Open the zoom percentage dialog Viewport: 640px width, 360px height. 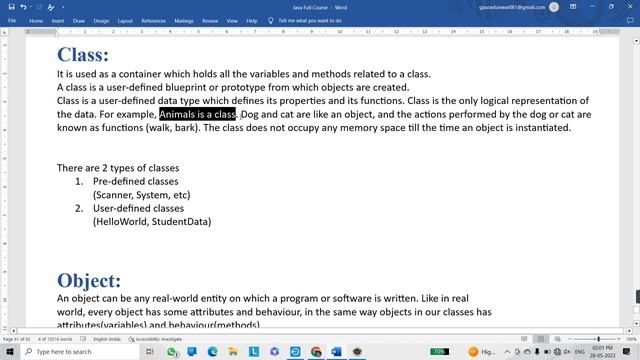coord(631,339)
